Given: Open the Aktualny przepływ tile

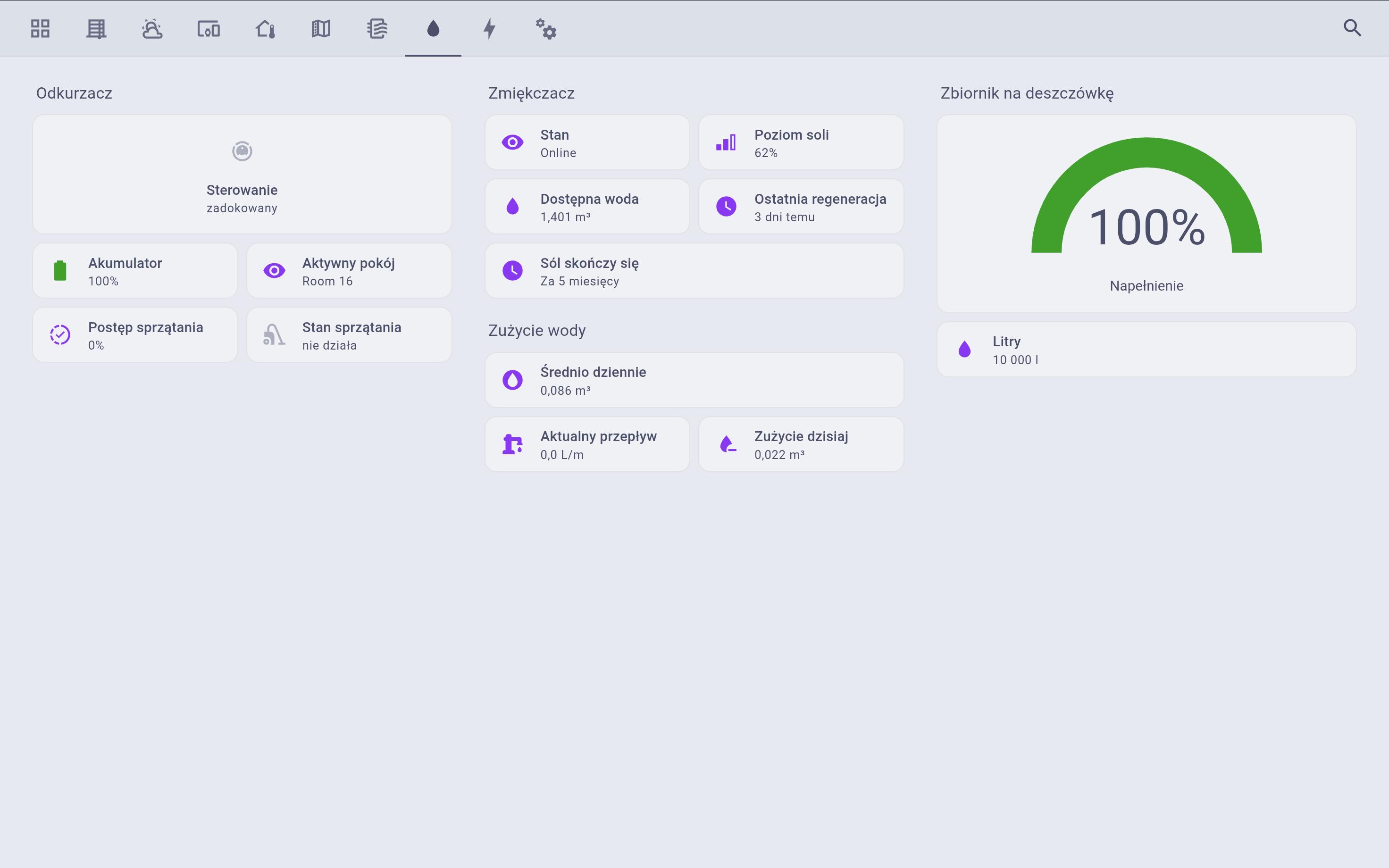Looking at the screenshot, I should pyautogui.click(x=587, y=444).
